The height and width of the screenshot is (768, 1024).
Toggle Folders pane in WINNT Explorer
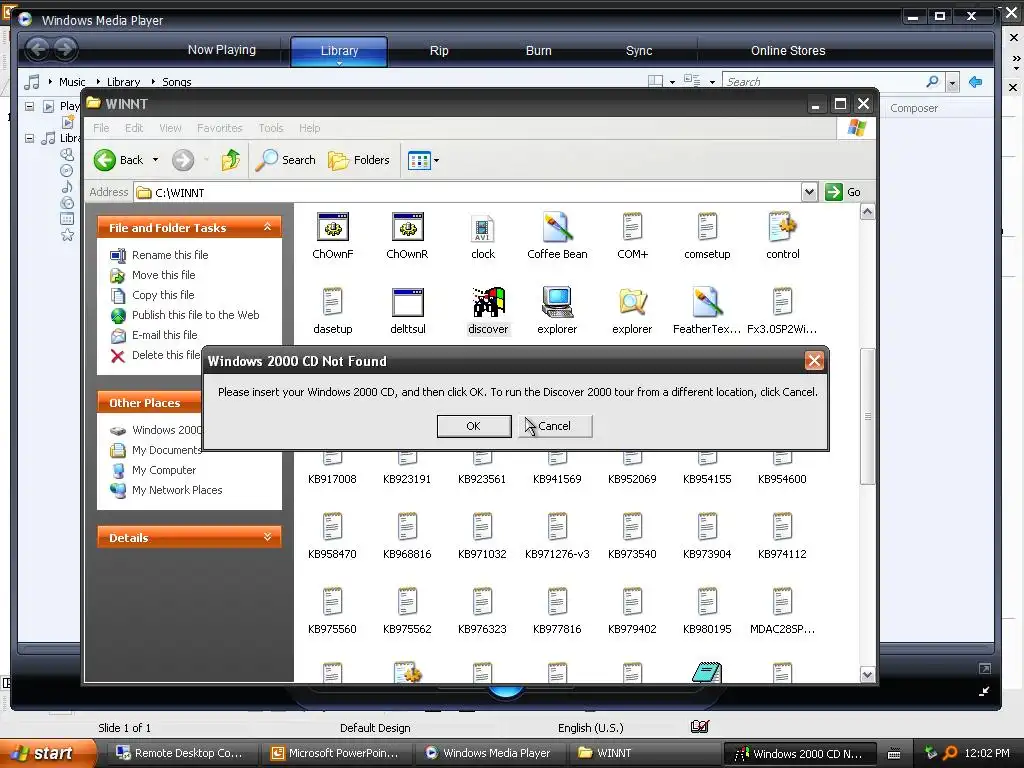coord(359,160)
